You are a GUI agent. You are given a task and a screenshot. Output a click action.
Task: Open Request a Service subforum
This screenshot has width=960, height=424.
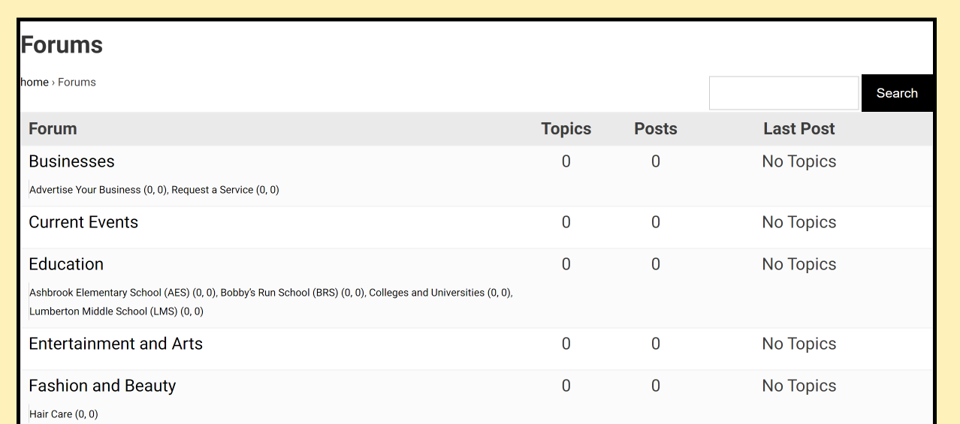click(x=212, y=190)
